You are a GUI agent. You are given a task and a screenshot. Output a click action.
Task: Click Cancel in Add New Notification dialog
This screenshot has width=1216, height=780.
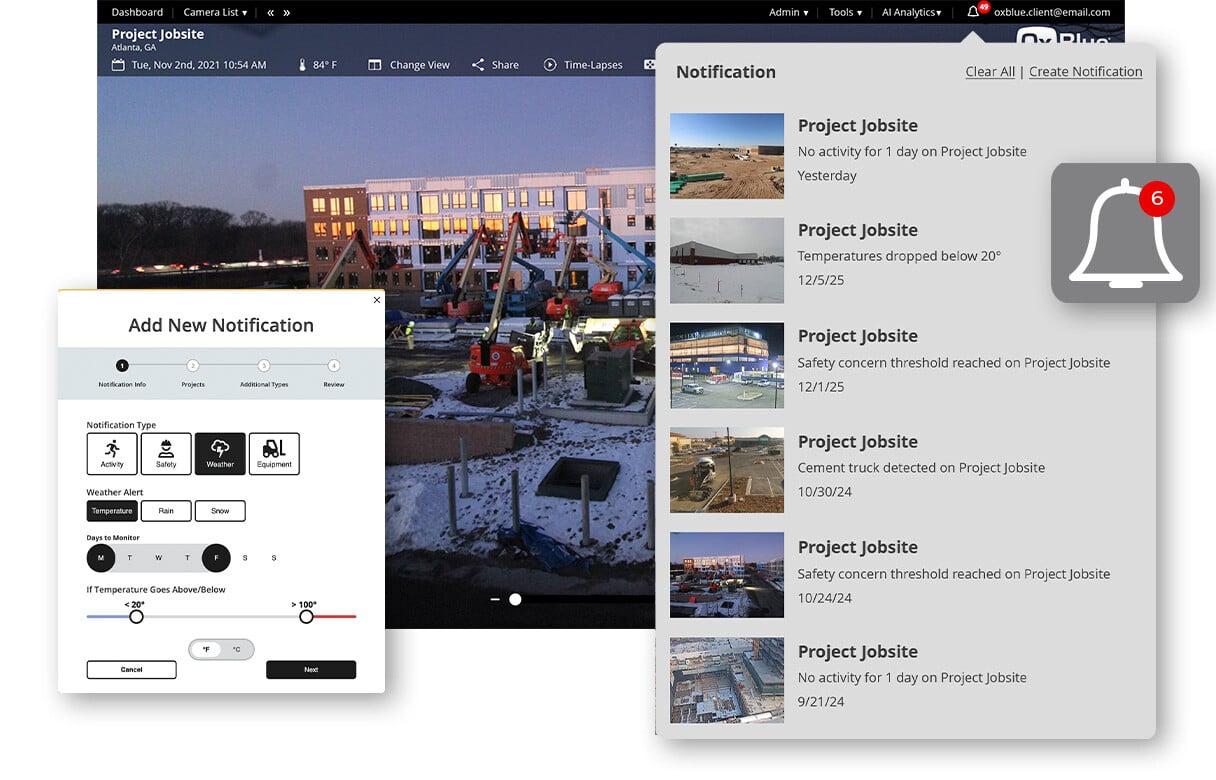click(x=132, y=670)
